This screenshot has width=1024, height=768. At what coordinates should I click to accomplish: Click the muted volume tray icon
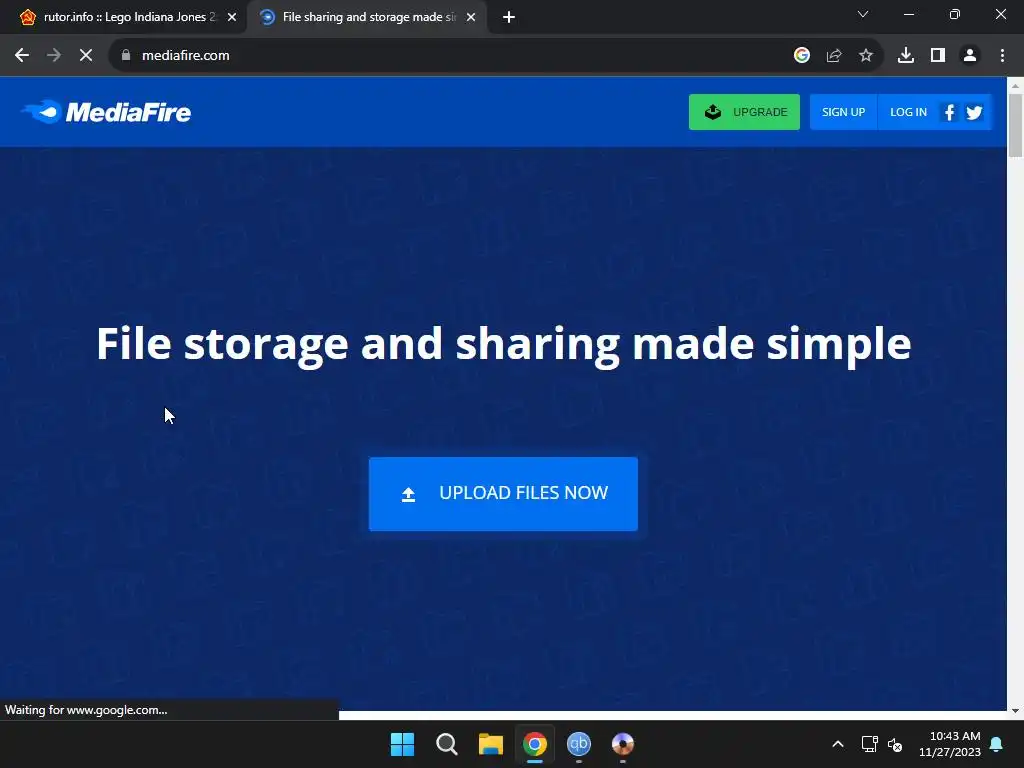point(895,744)
